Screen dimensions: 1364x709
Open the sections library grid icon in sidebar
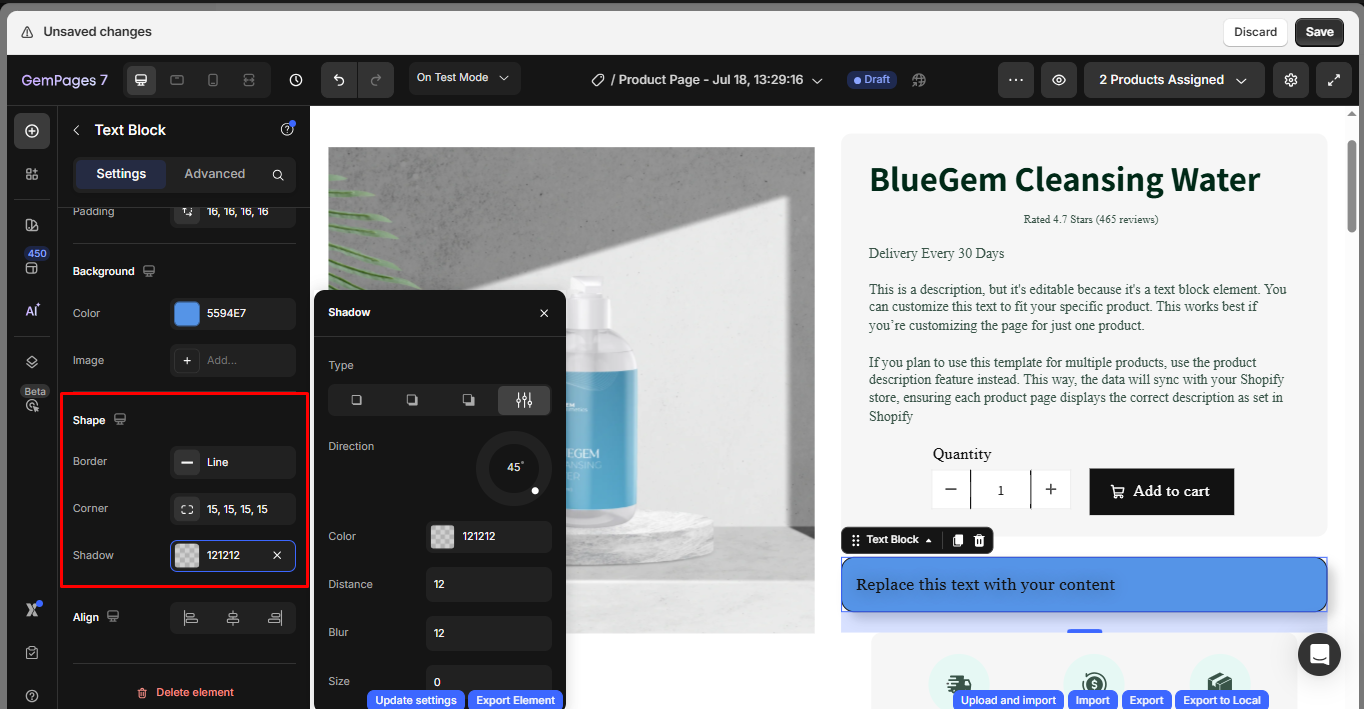tap(32, 174)
